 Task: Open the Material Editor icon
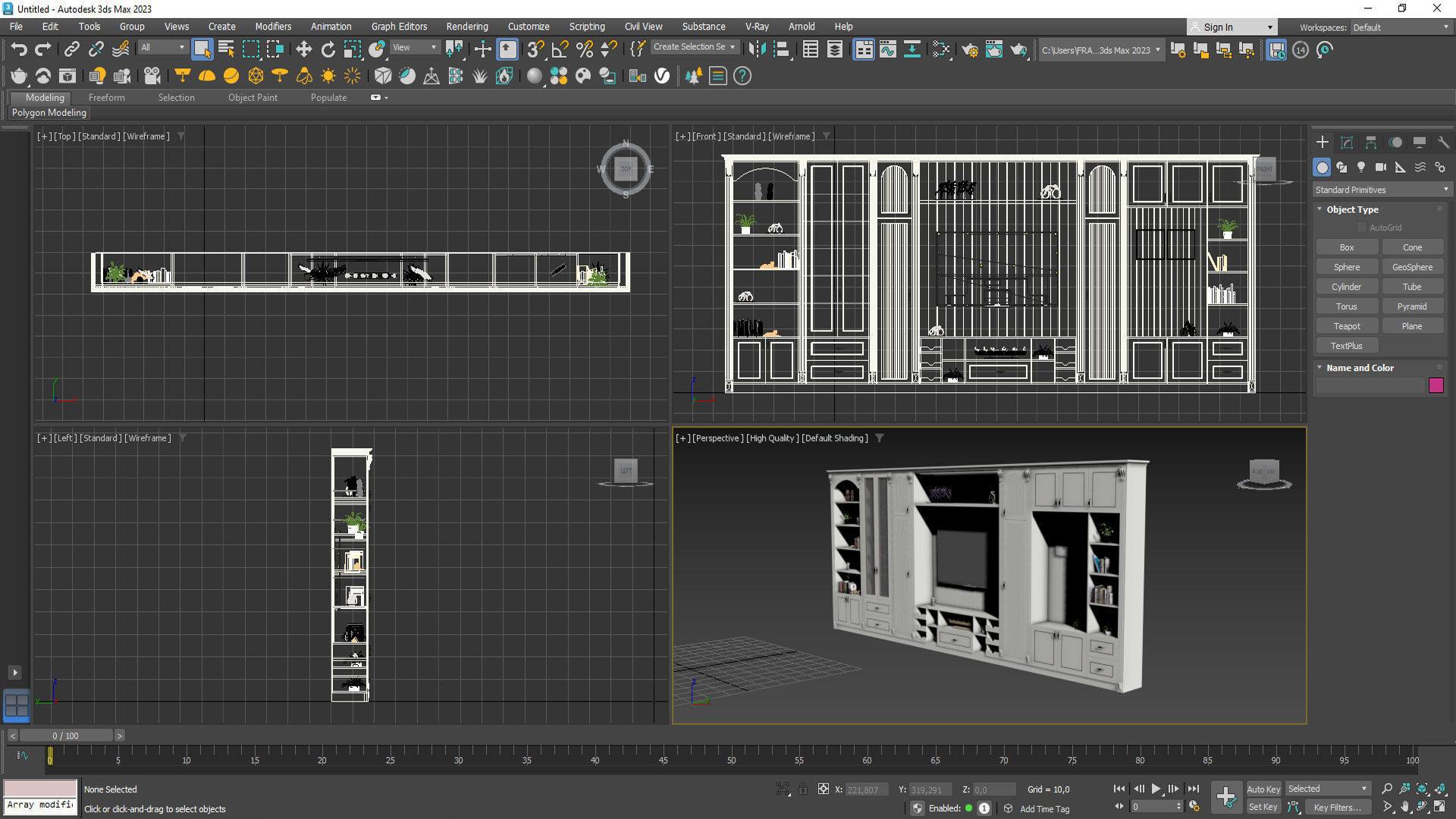(941, 50)
